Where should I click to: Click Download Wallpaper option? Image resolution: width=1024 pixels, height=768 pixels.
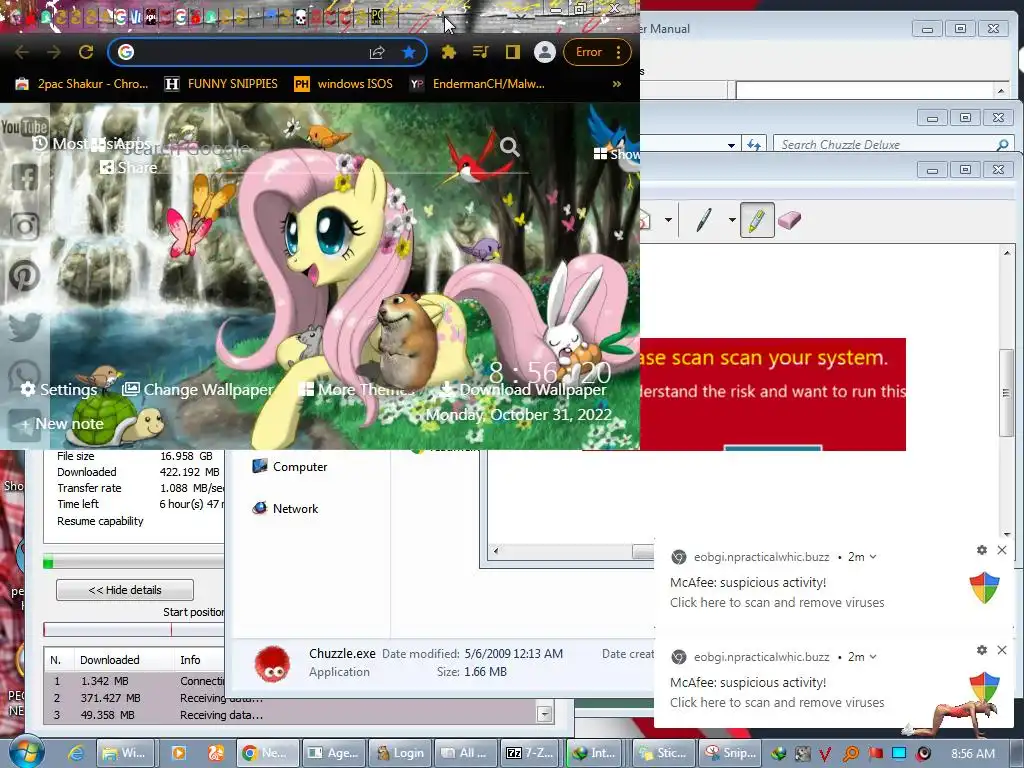pyautogui.click(x=523, y=390)
